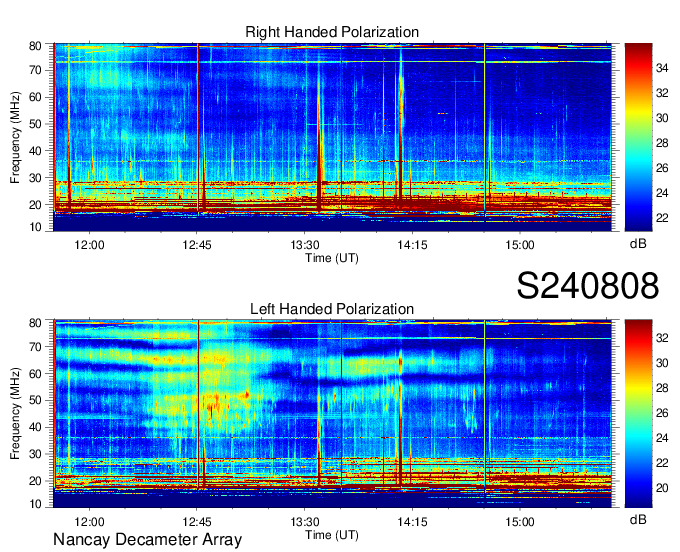
Task: Click the 40 MHz tick on bottom plot
Action: tap(35, 427)
